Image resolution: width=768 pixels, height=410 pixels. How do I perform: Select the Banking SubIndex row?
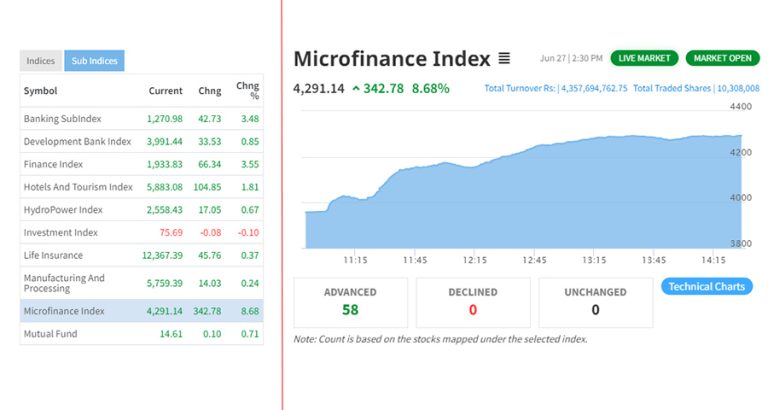pos(142,119)
